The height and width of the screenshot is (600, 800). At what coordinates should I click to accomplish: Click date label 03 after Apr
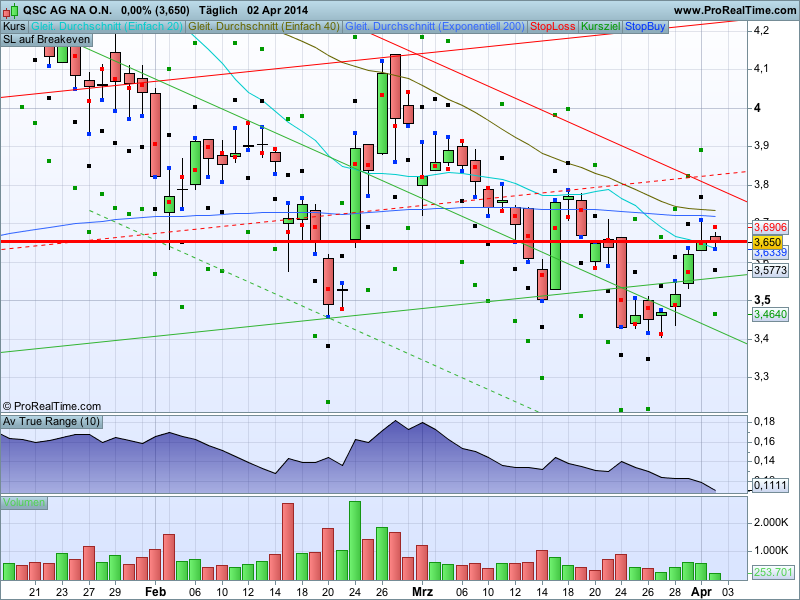click(728, 592)
